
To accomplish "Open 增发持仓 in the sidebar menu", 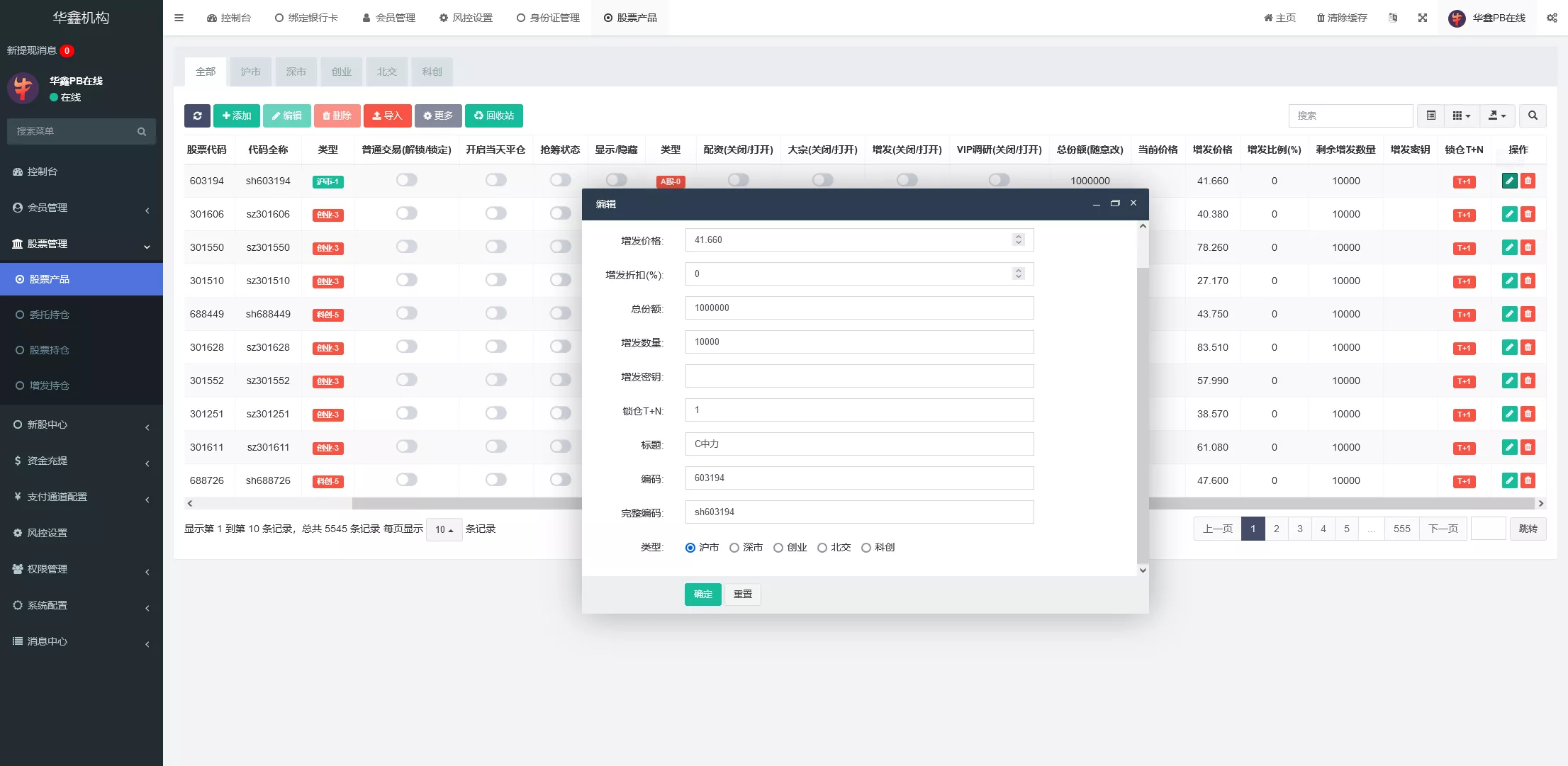I will click(49, 385).
